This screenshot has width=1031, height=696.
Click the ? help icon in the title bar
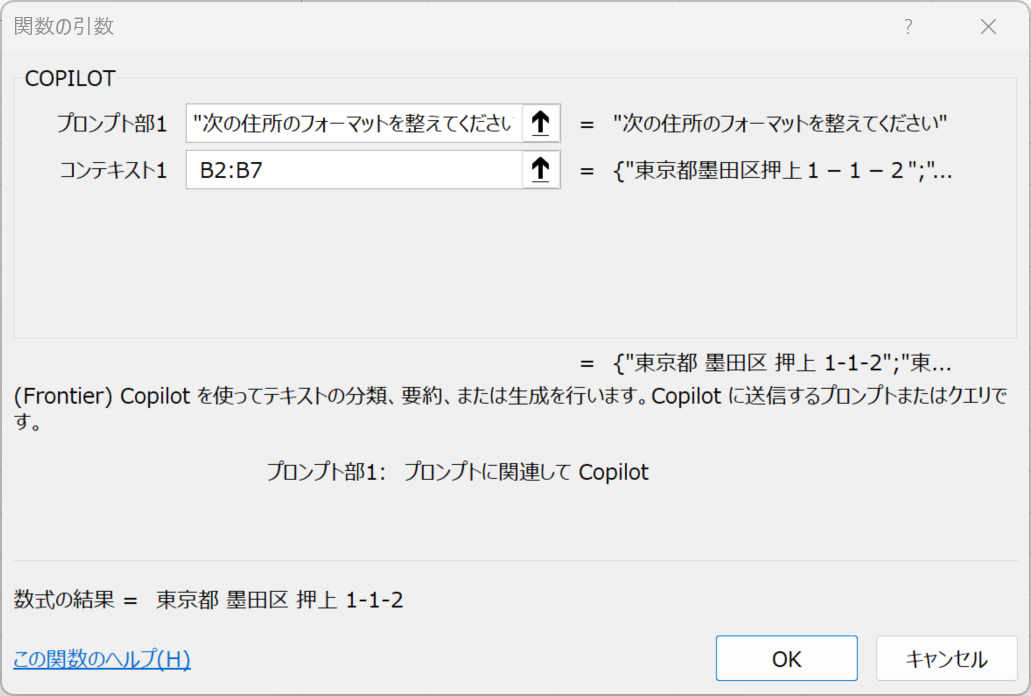(907, 27)
